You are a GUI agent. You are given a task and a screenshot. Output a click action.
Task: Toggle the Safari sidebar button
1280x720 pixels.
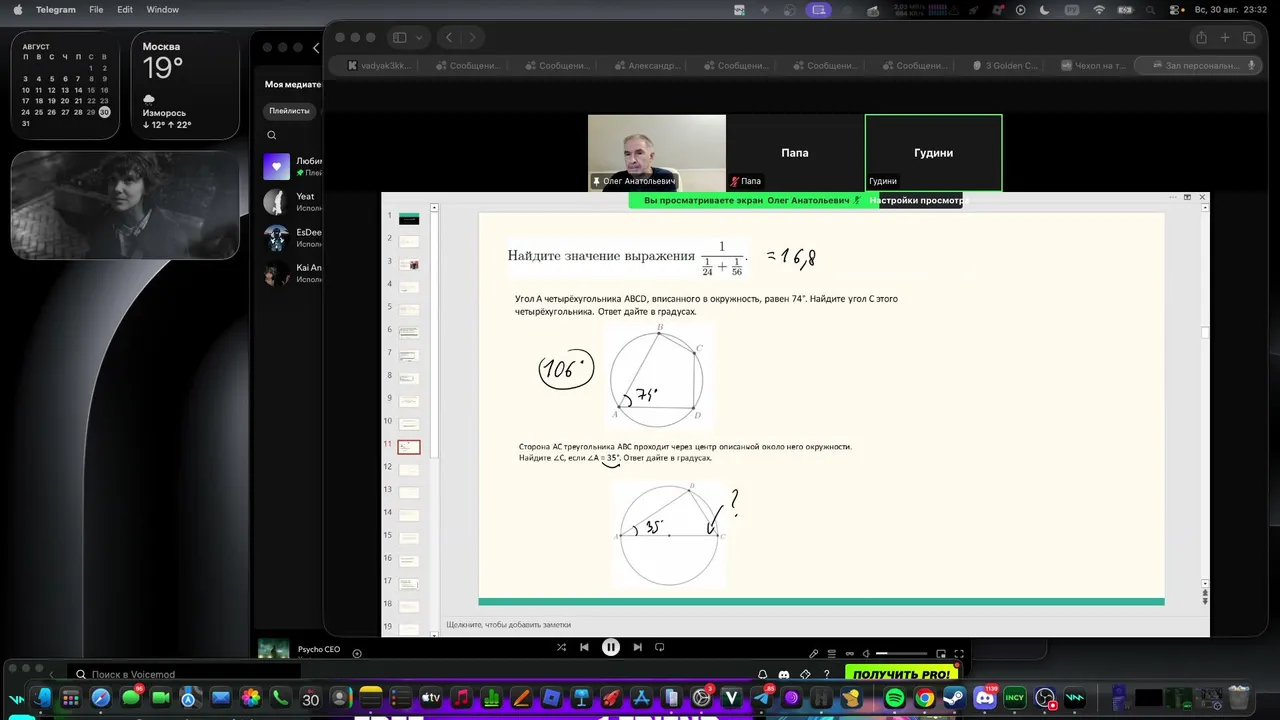(400, 37)
